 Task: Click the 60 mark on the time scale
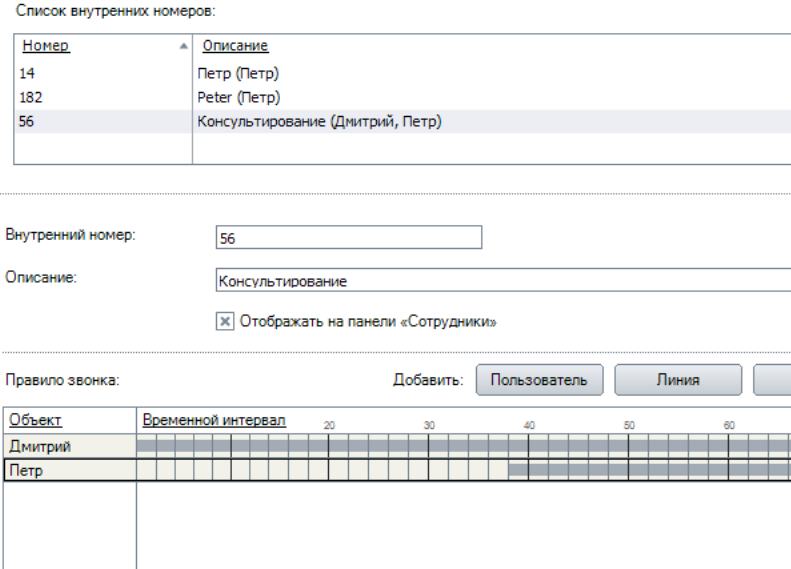coord(729,425)
